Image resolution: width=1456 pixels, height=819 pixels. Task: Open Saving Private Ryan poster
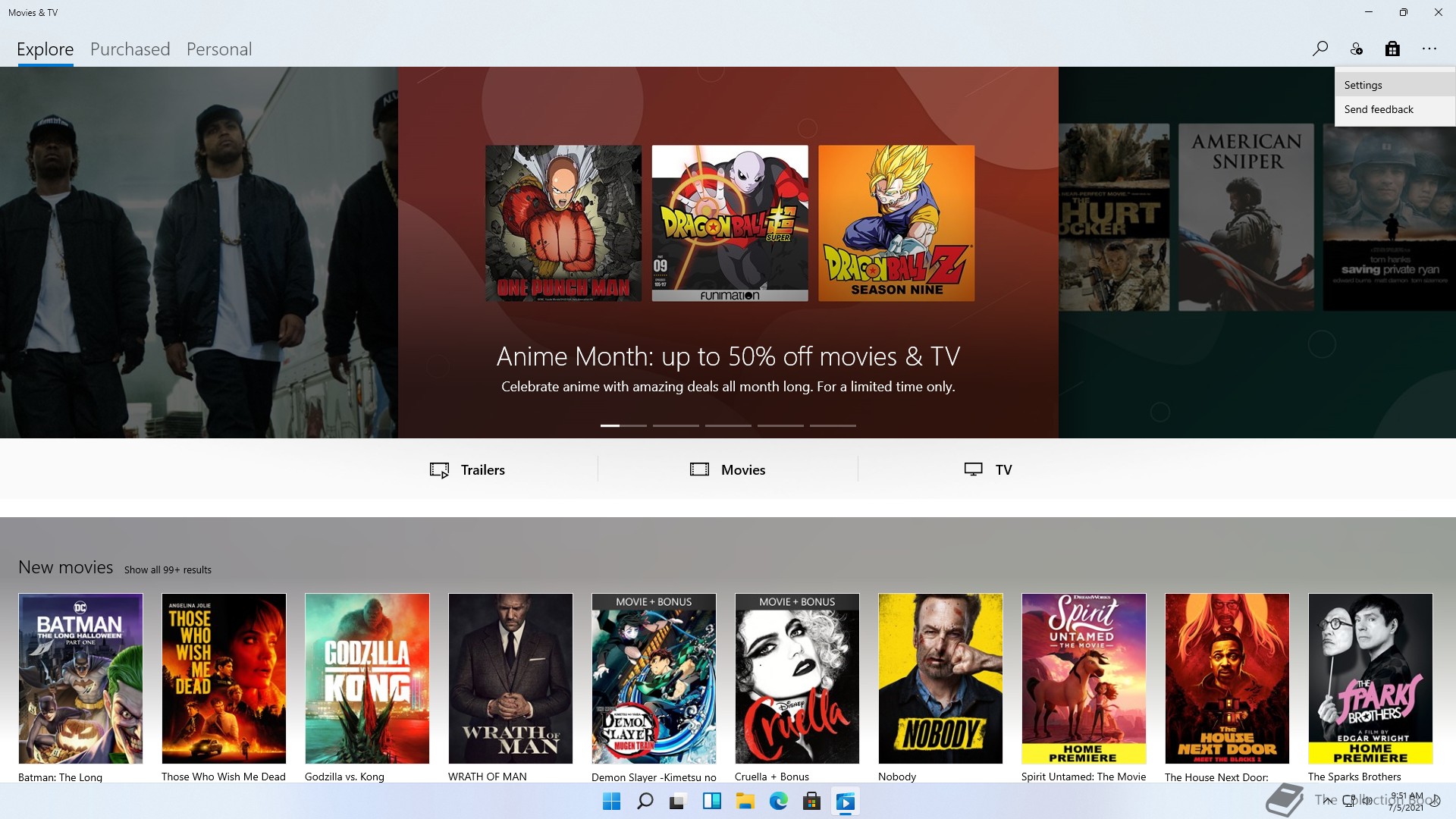[1389, 218]
